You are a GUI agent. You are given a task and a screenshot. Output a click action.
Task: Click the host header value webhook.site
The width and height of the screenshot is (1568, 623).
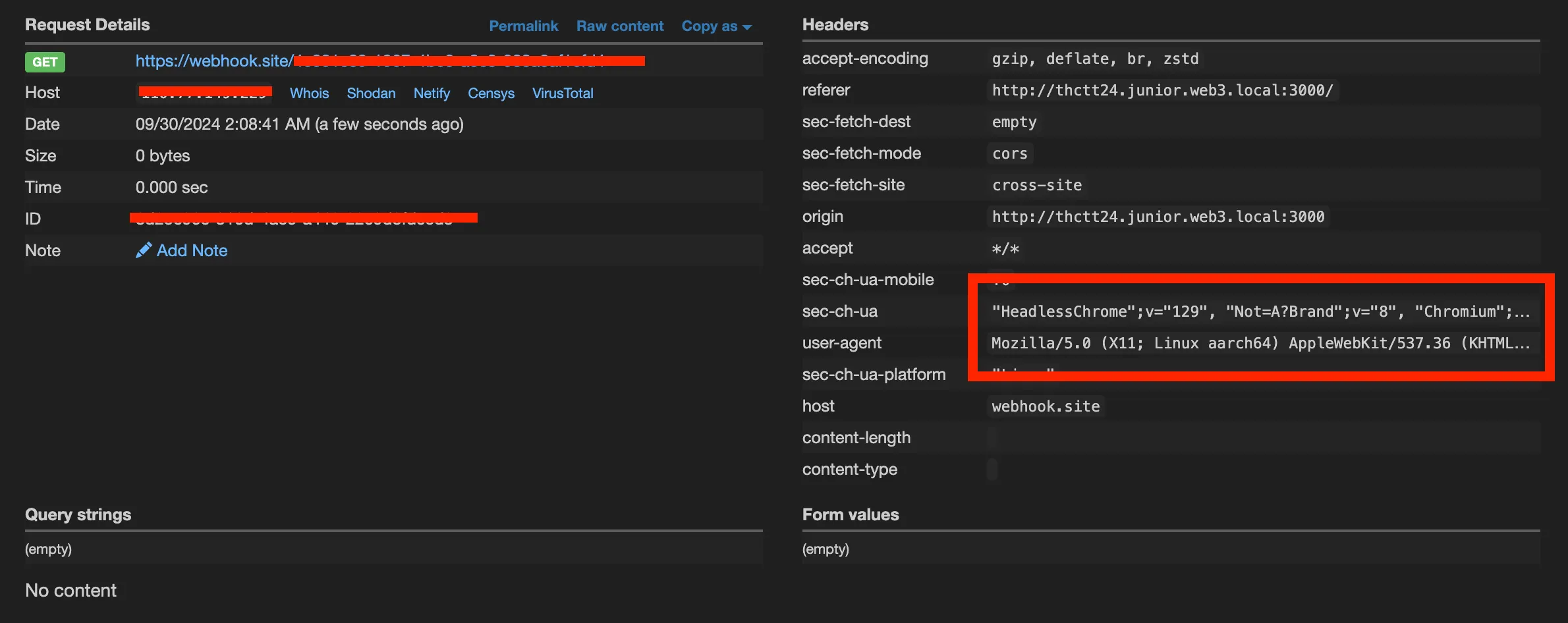(x=1046, y=406)
